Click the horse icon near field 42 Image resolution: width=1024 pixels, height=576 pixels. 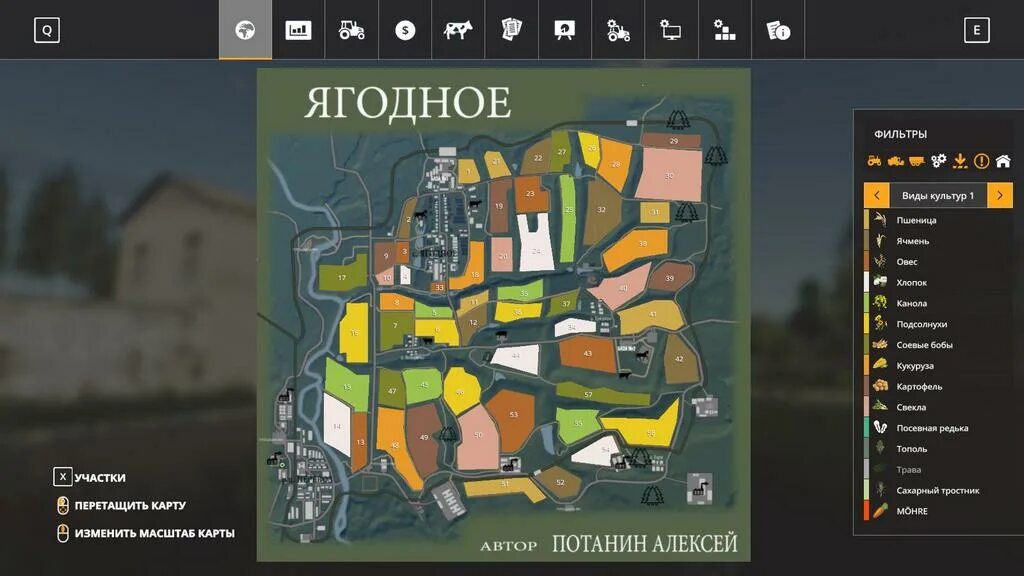point(643,355)
